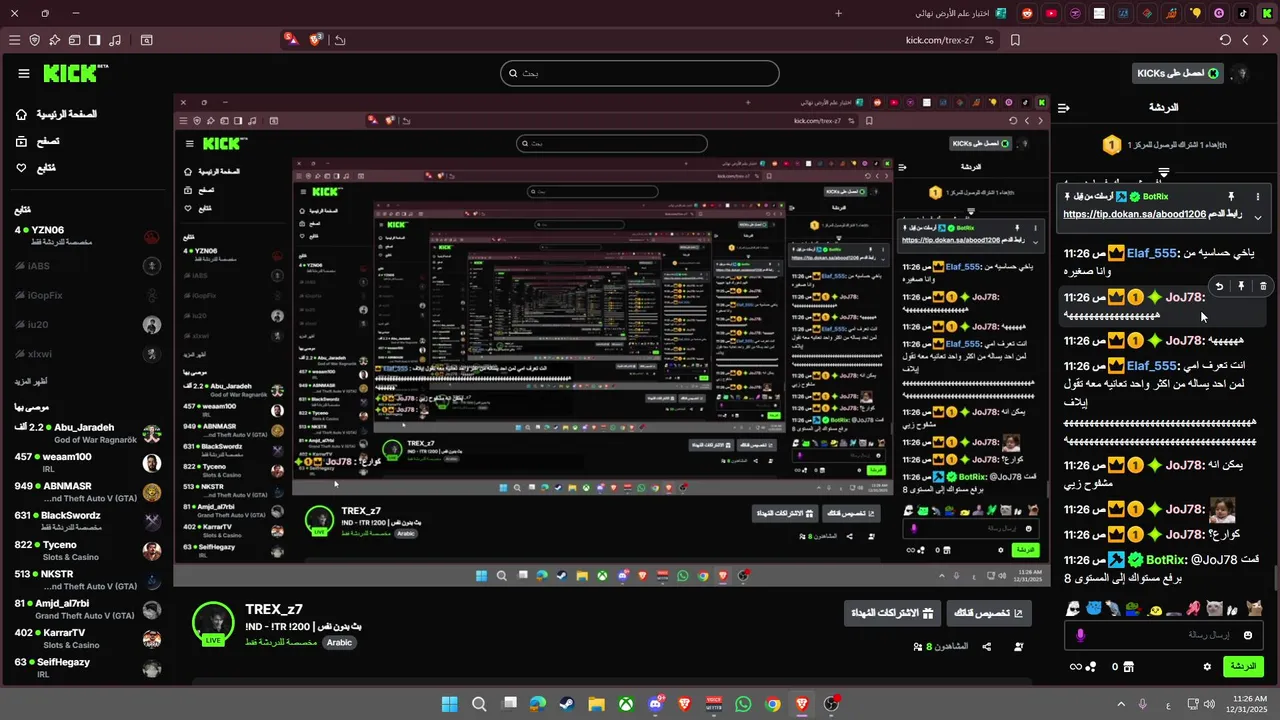Screen dimensions: 1280x720
Task: Click the send message input field
Action: point(1164,634)
